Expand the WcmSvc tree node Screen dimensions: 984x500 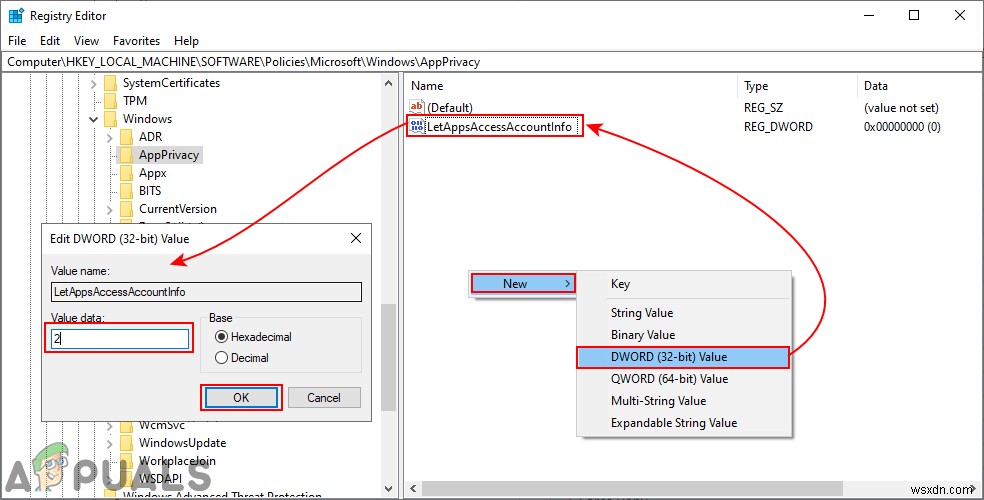tap(110, 426)
